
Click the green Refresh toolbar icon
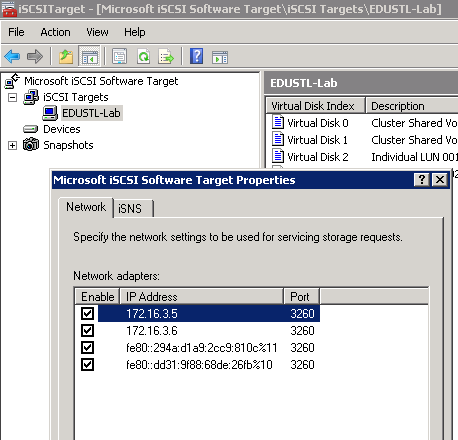[x=143, y=56]
